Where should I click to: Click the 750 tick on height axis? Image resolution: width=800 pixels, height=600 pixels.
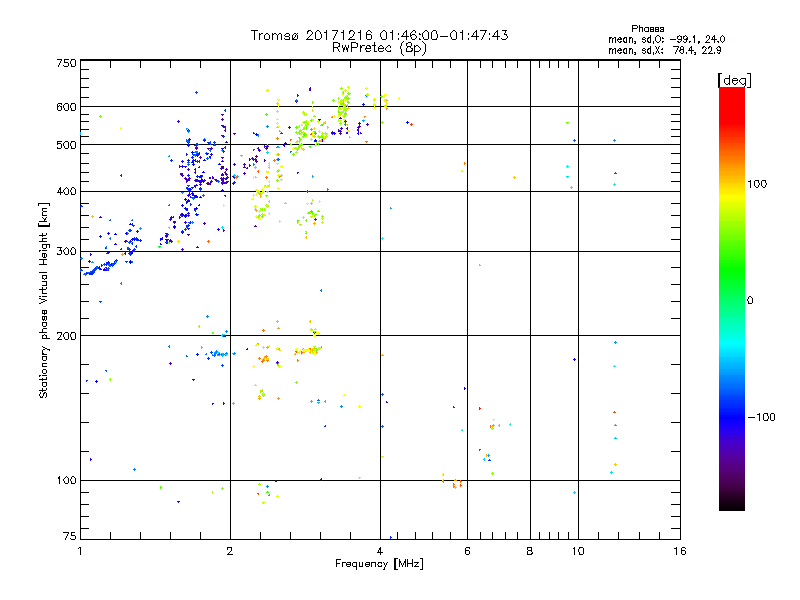66,63
